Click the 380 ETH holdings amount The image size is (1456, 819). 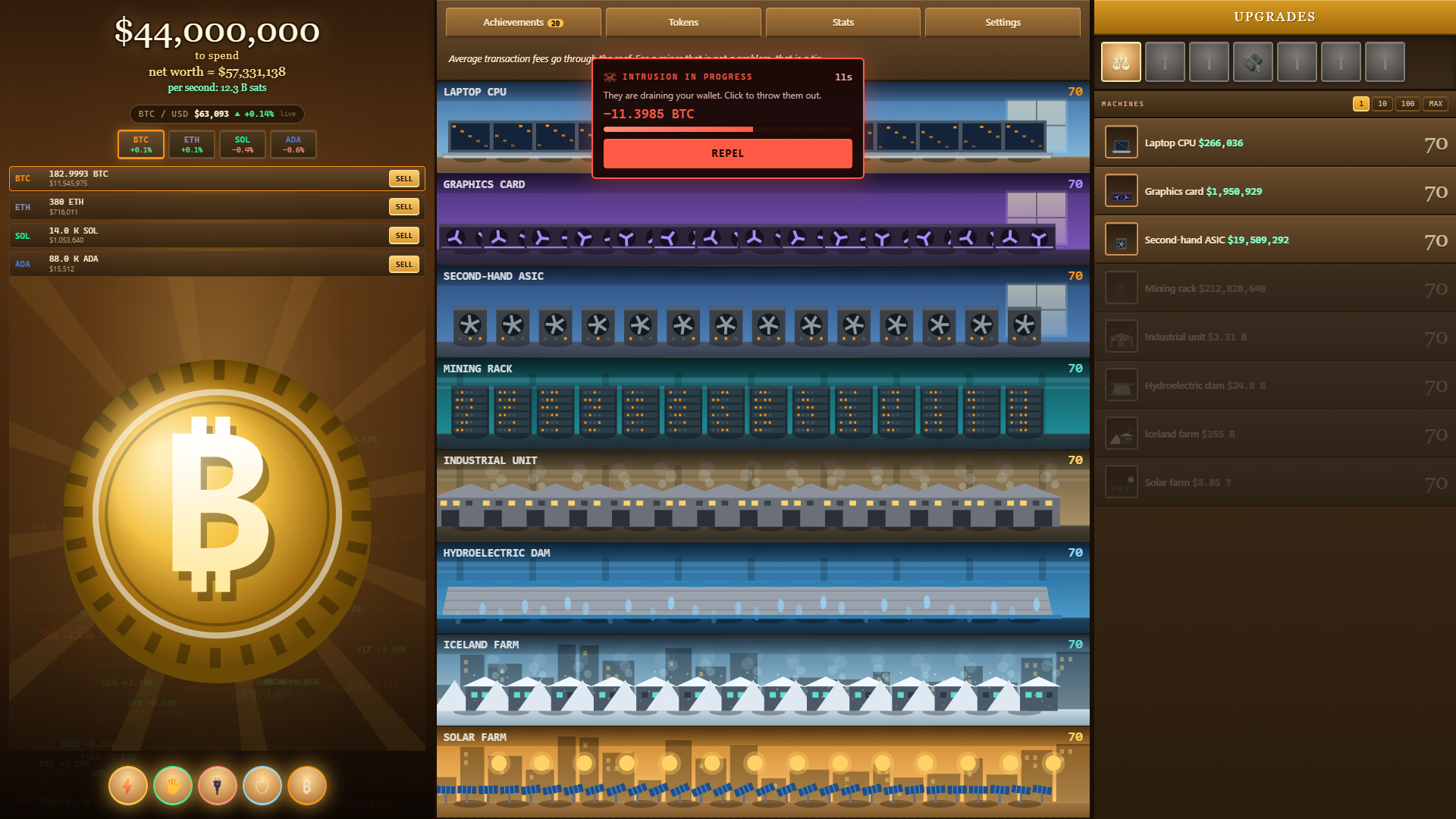pyautogui.click(x=67, y=202)
